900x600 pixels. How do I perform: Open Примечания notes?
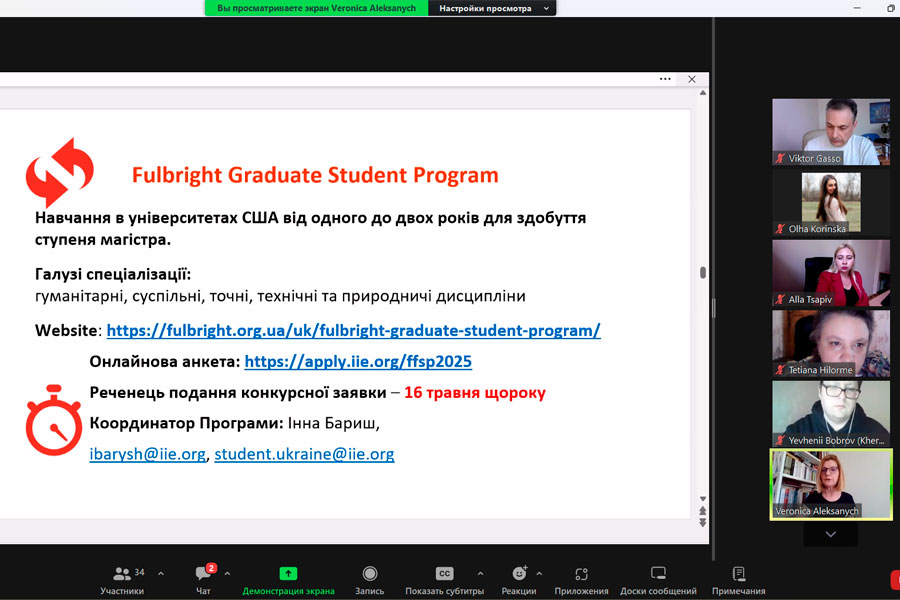pyautogui.click(x=739, y=580)
